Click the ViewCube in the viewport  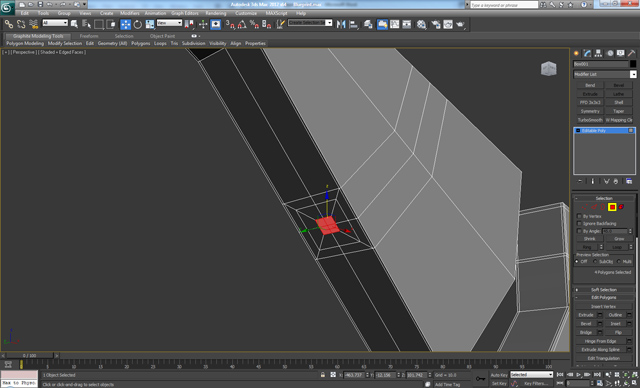[549, 69]
